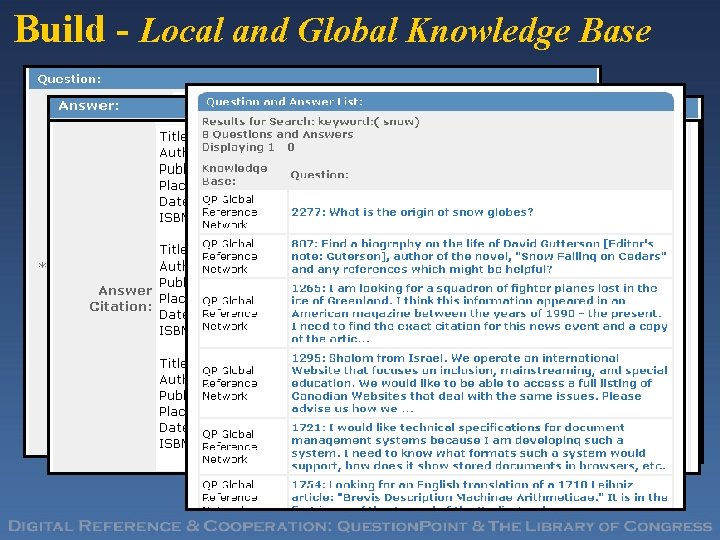This screenshot has height=540, width=720.
Task: Click QP Global Reference Network beside question 807
Action: pos(230,256)
